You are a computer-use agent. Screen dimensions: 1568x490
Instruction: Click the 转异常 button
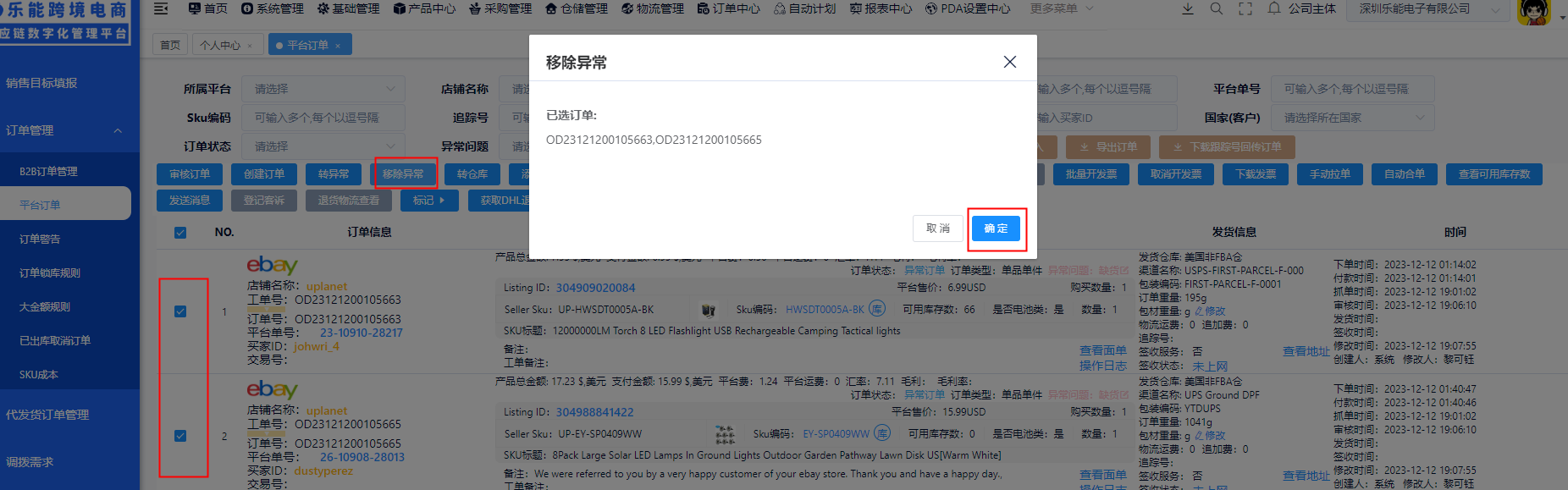334,174
